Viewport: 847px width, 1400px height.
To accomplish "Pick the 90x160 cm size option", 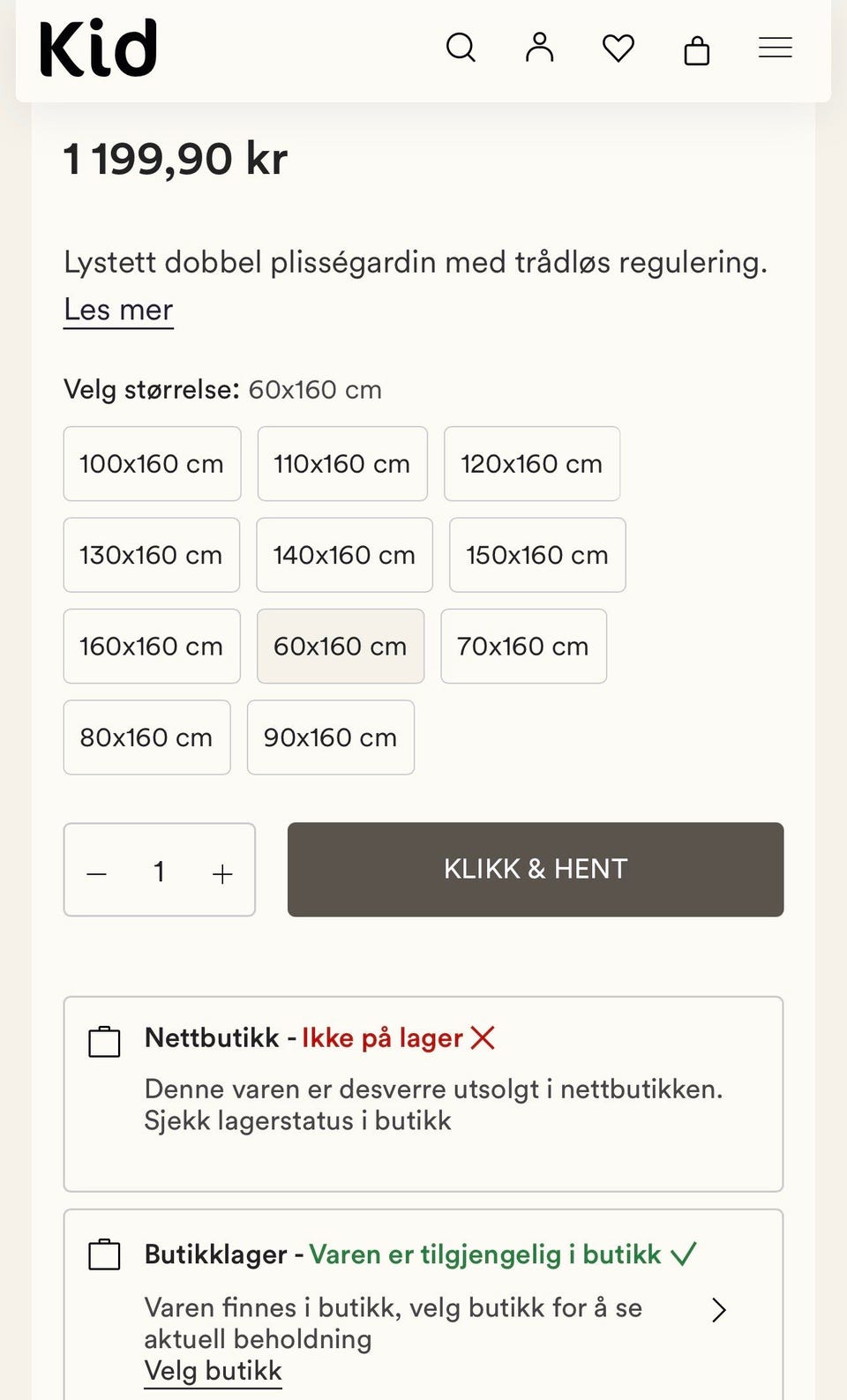I will [x=331, y=737].
